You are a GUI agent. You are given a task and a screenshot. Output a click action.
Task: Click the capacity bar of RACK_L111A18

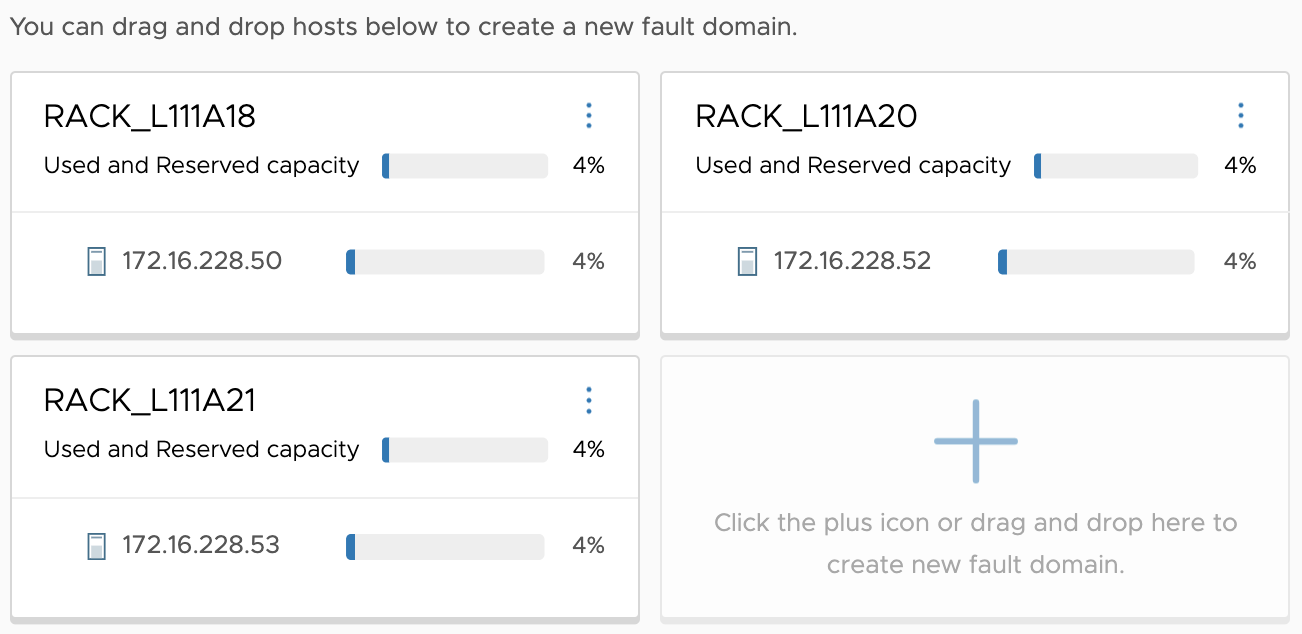463,165
